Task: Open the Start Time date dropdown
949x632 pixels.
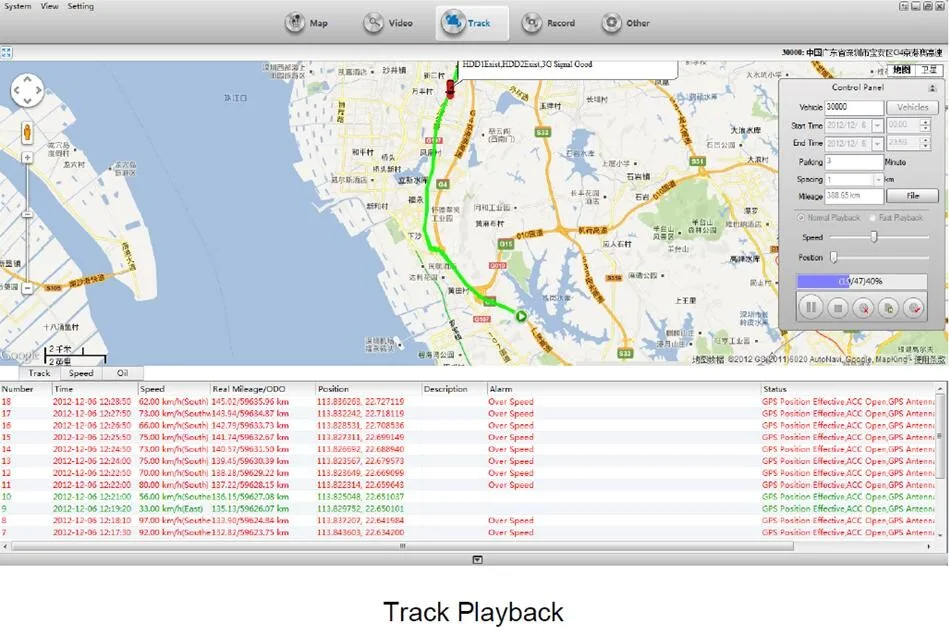Action: coord(877,126)
